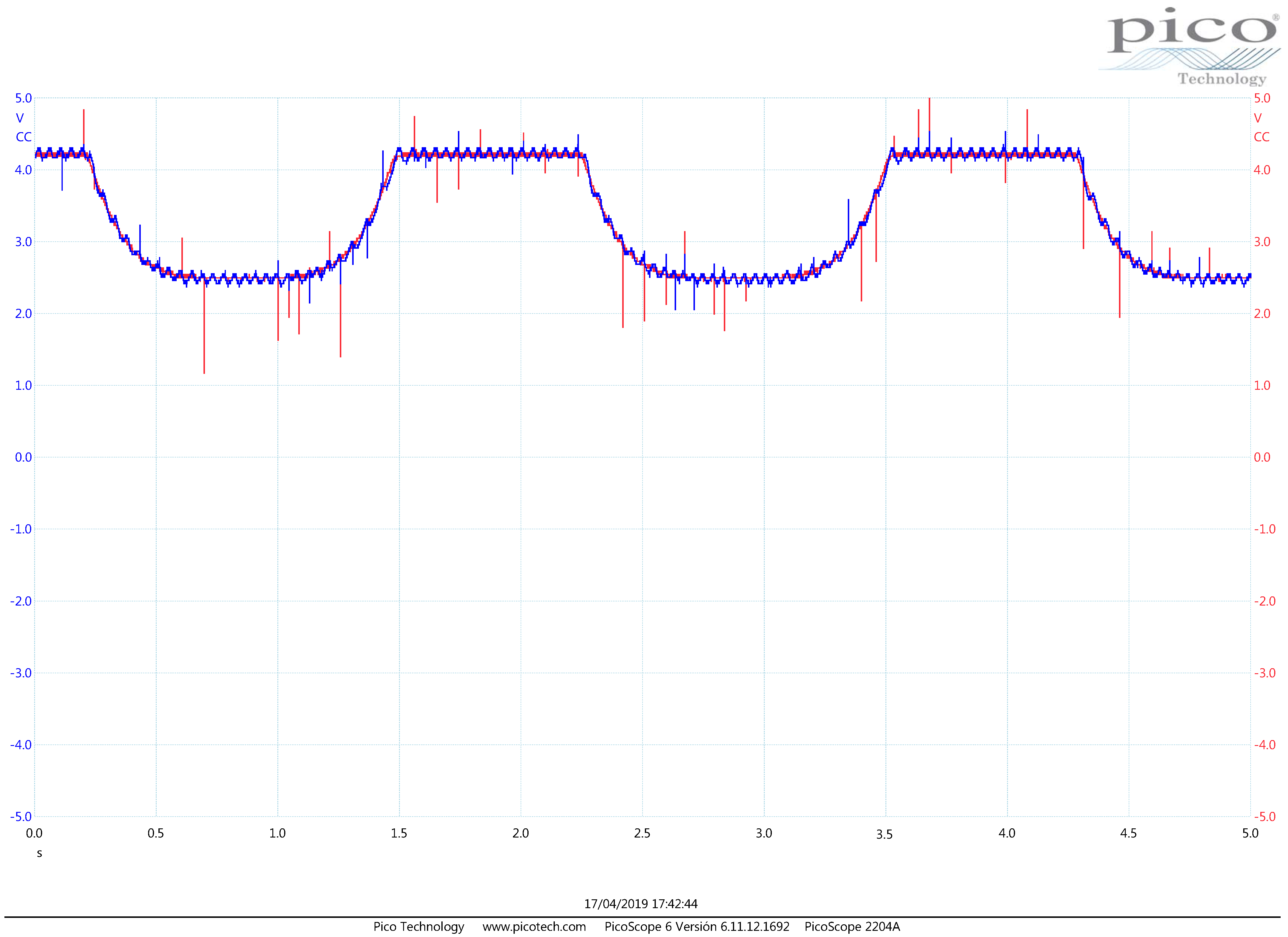This screenshot has width=1288, height=937.
Task: Click the Pico Technology footer text
Action: [418, 926]
